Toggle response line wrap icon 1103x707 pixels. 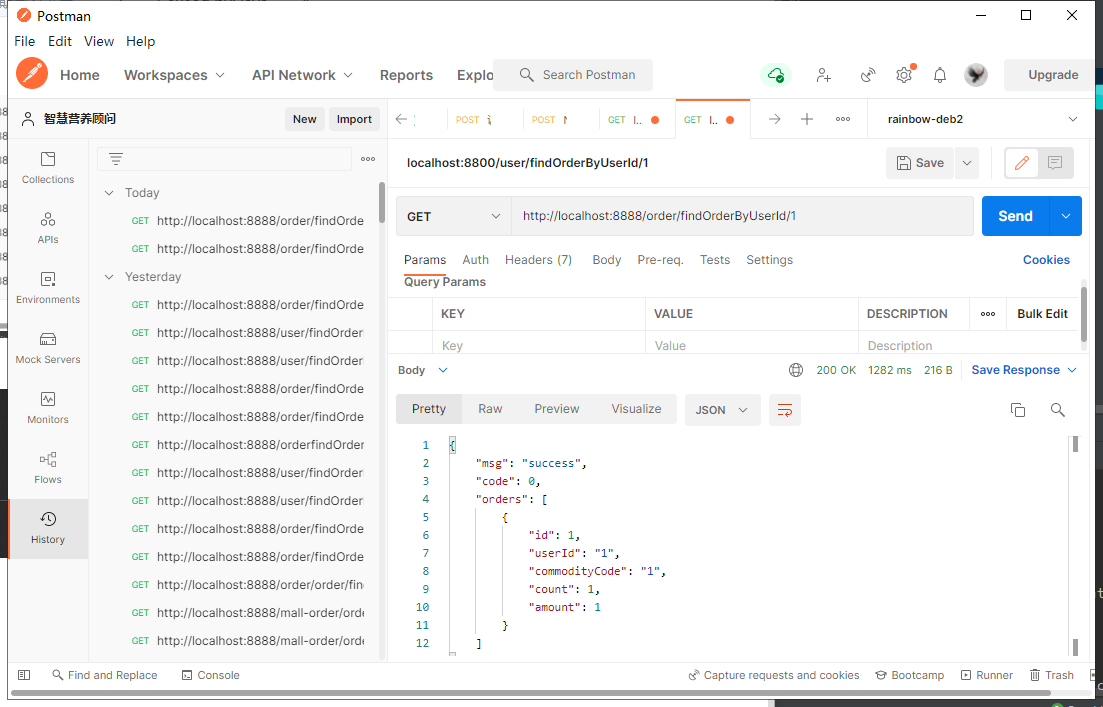click(785, 409)
